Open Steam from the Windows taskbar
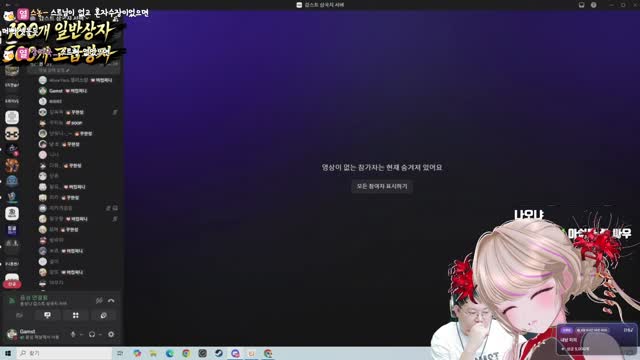Viewport: 640px width, 360px height. click(219, 353)
